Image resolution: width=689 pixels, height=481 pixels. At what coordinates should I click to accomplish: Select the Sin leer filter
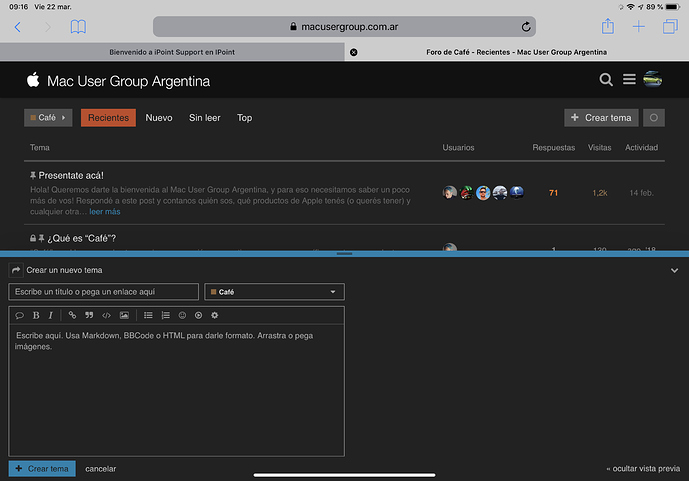pyautogui.click(x=204, y=118)
